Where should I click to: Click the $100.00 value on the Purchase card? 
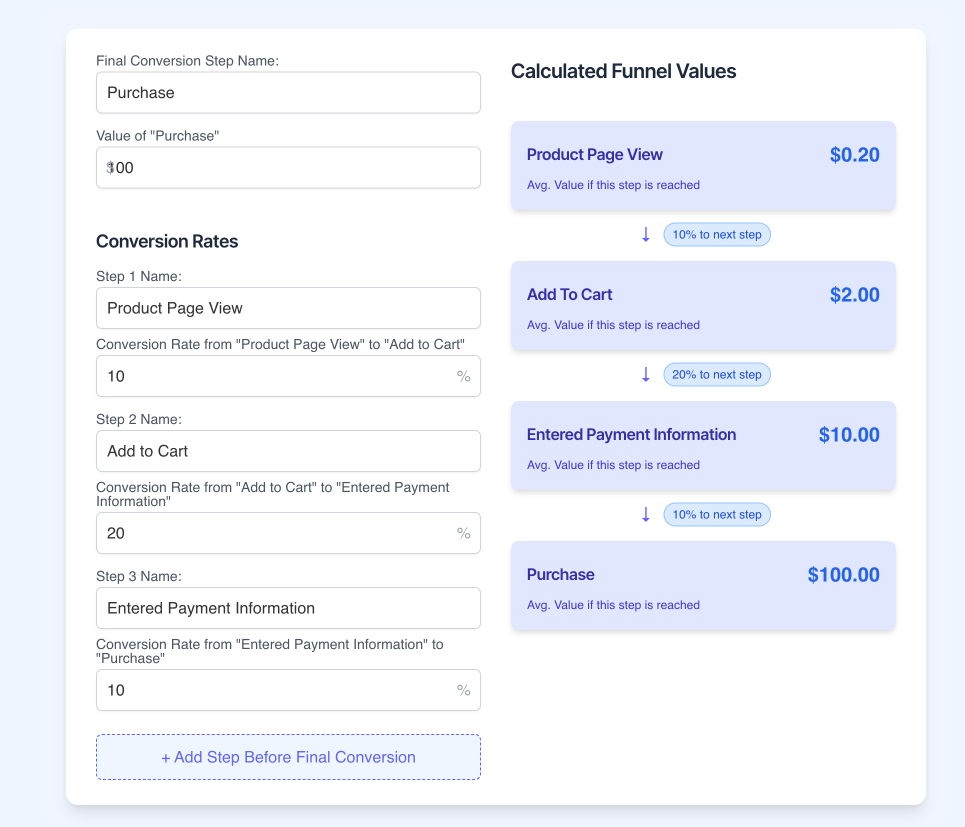(x=843, y=575)
